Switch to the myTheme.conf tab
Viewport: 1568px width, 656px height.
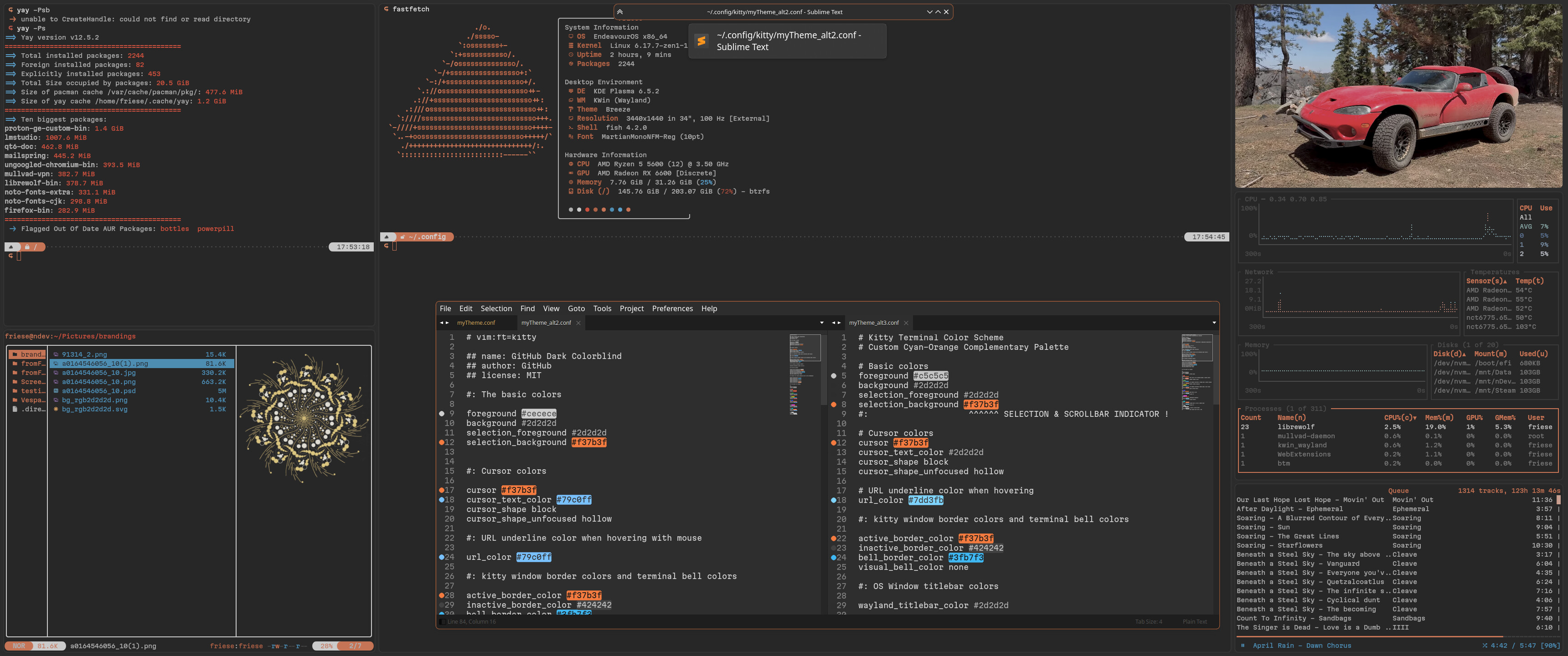[x=476, y=323]
